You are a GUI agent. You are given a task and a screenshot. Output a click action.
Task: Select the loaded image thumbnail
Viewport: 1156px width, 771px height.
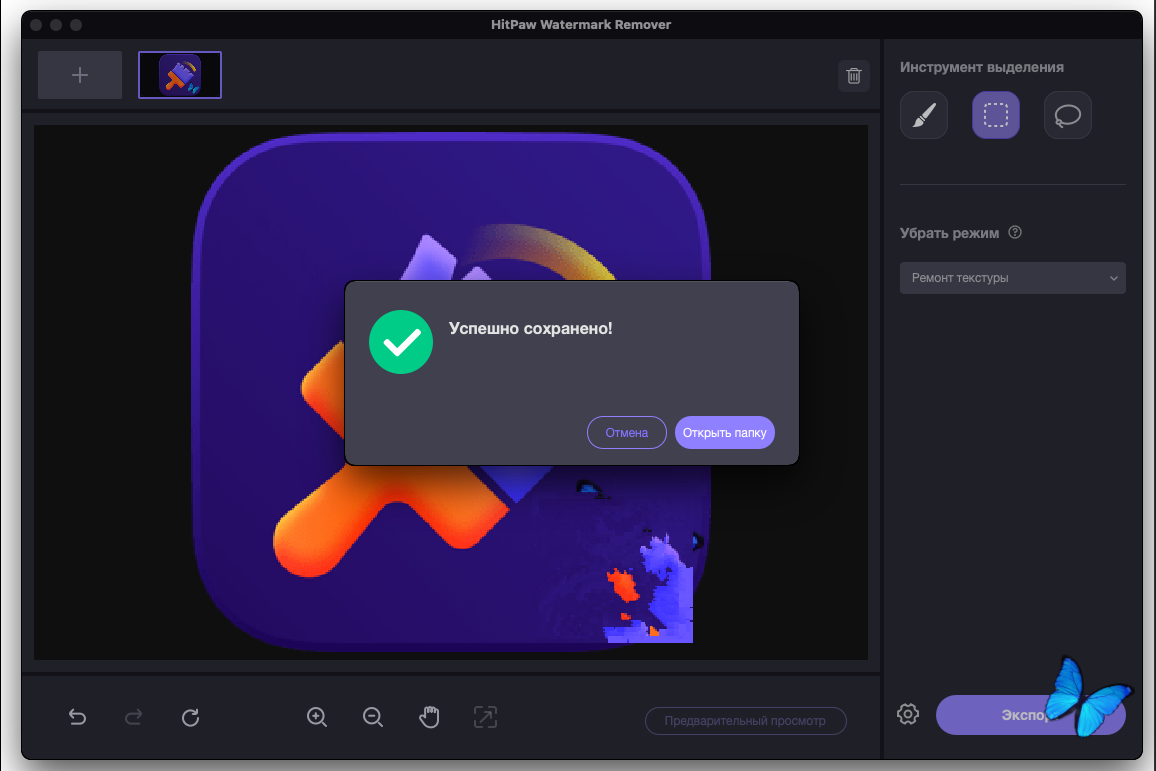(180, 75)
